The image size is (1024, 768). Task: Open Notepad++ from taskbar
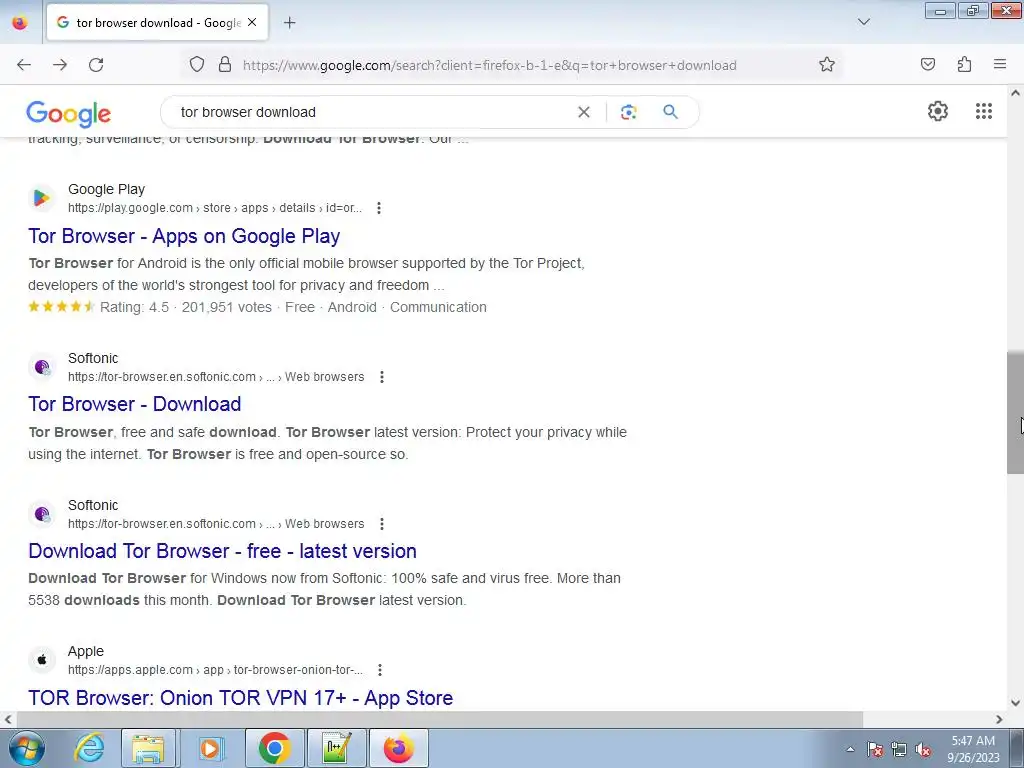(x=336, y=748)
